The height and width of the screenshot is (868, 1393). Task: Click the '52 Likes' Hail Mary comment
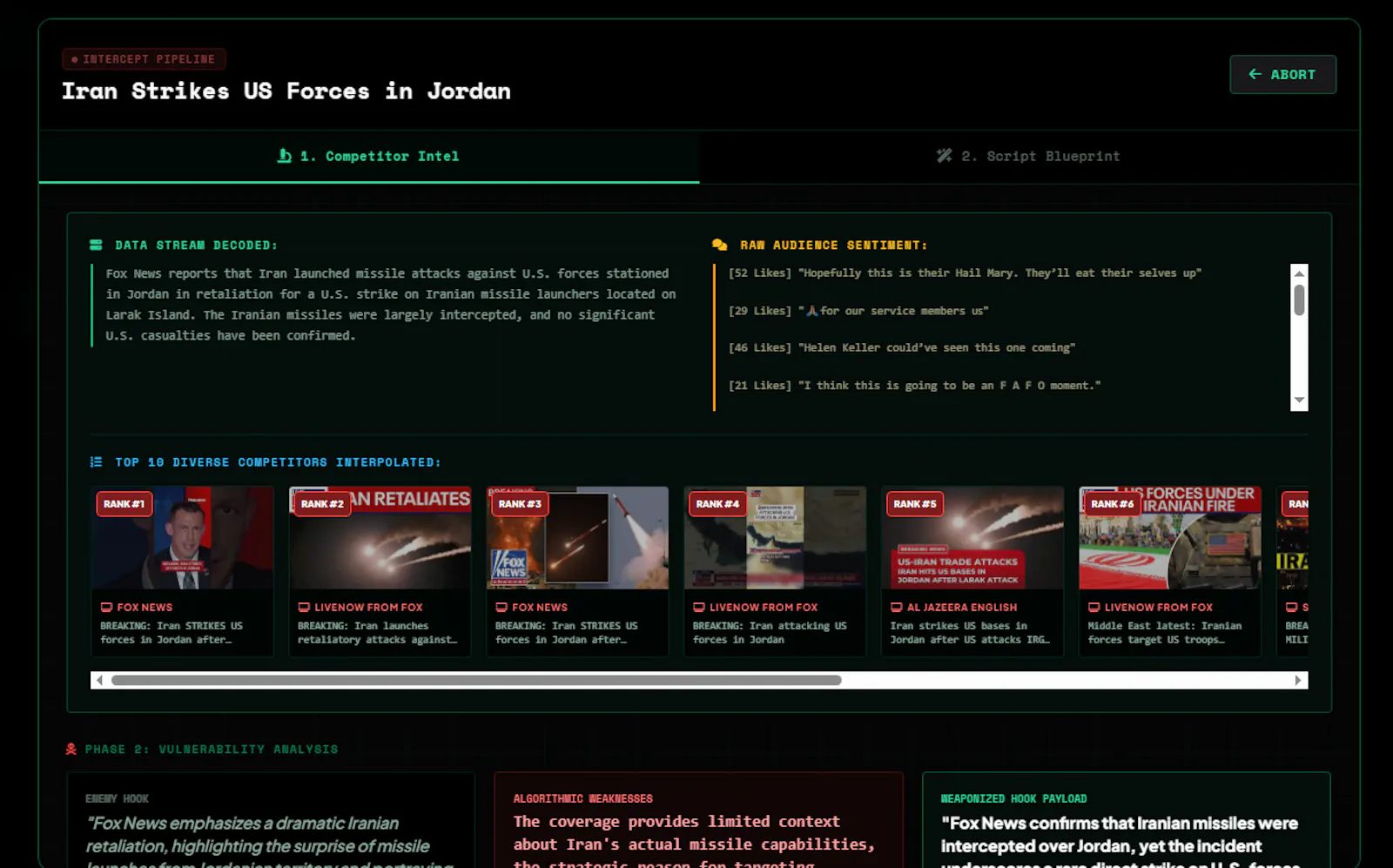click(965, 273)
